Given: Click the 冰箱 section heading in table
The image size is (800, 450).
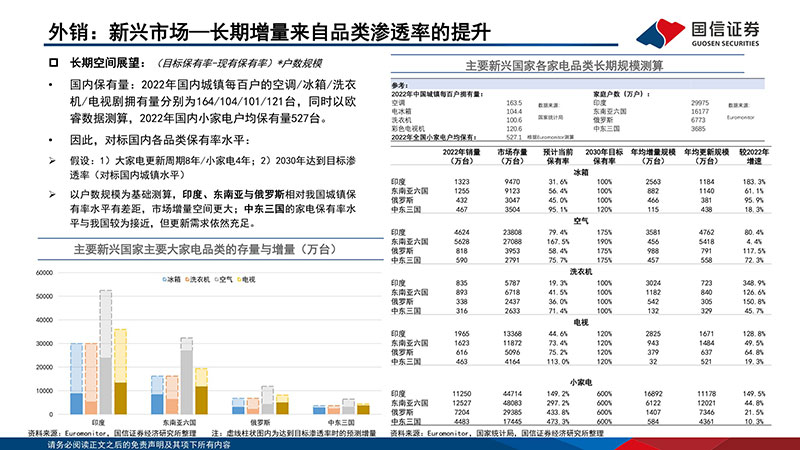Looking at the screenshot, I should pyautogui.click(x=581, y=172).
